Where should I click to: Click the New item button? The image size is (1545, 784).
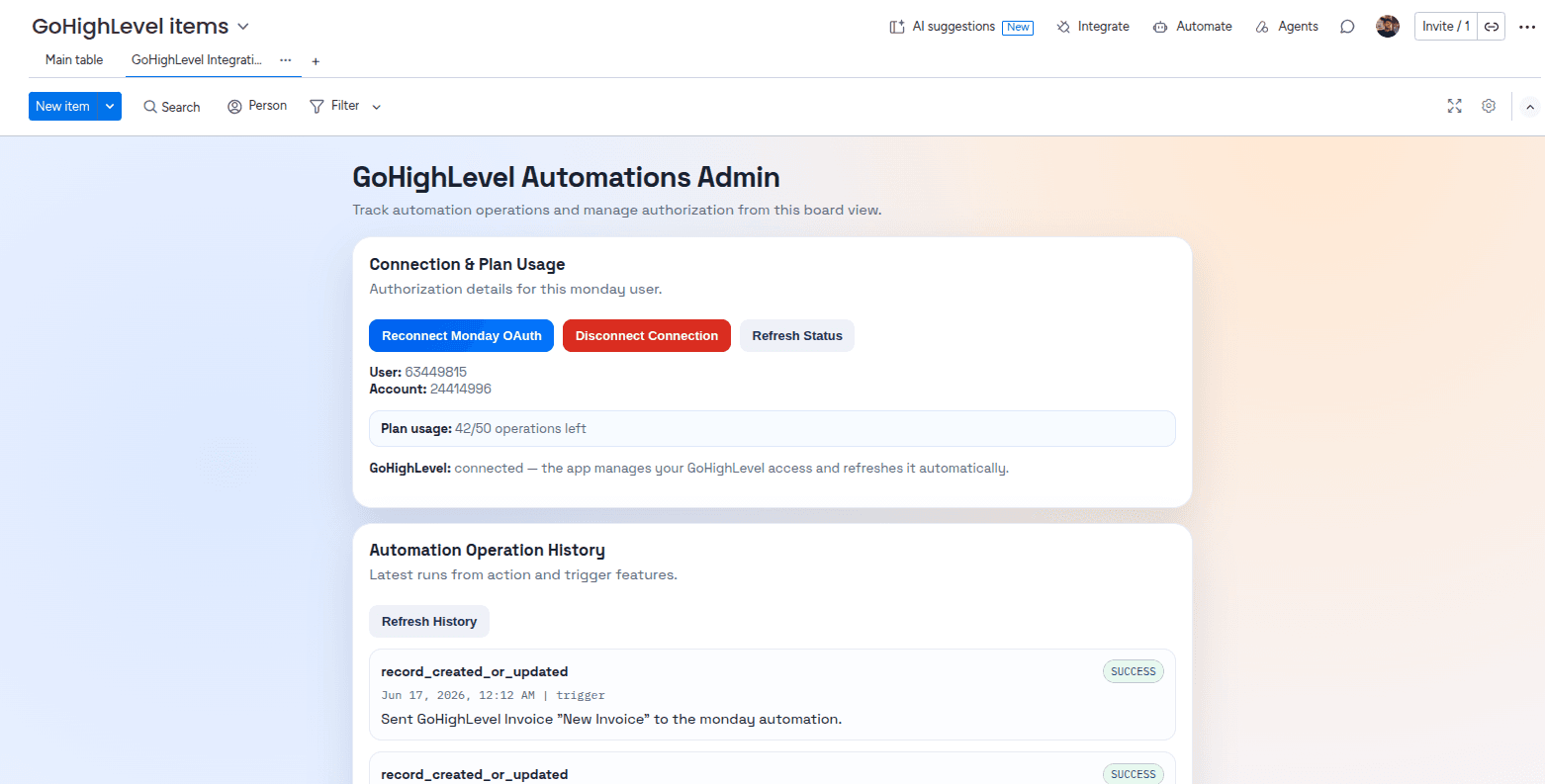coord(63,106)
